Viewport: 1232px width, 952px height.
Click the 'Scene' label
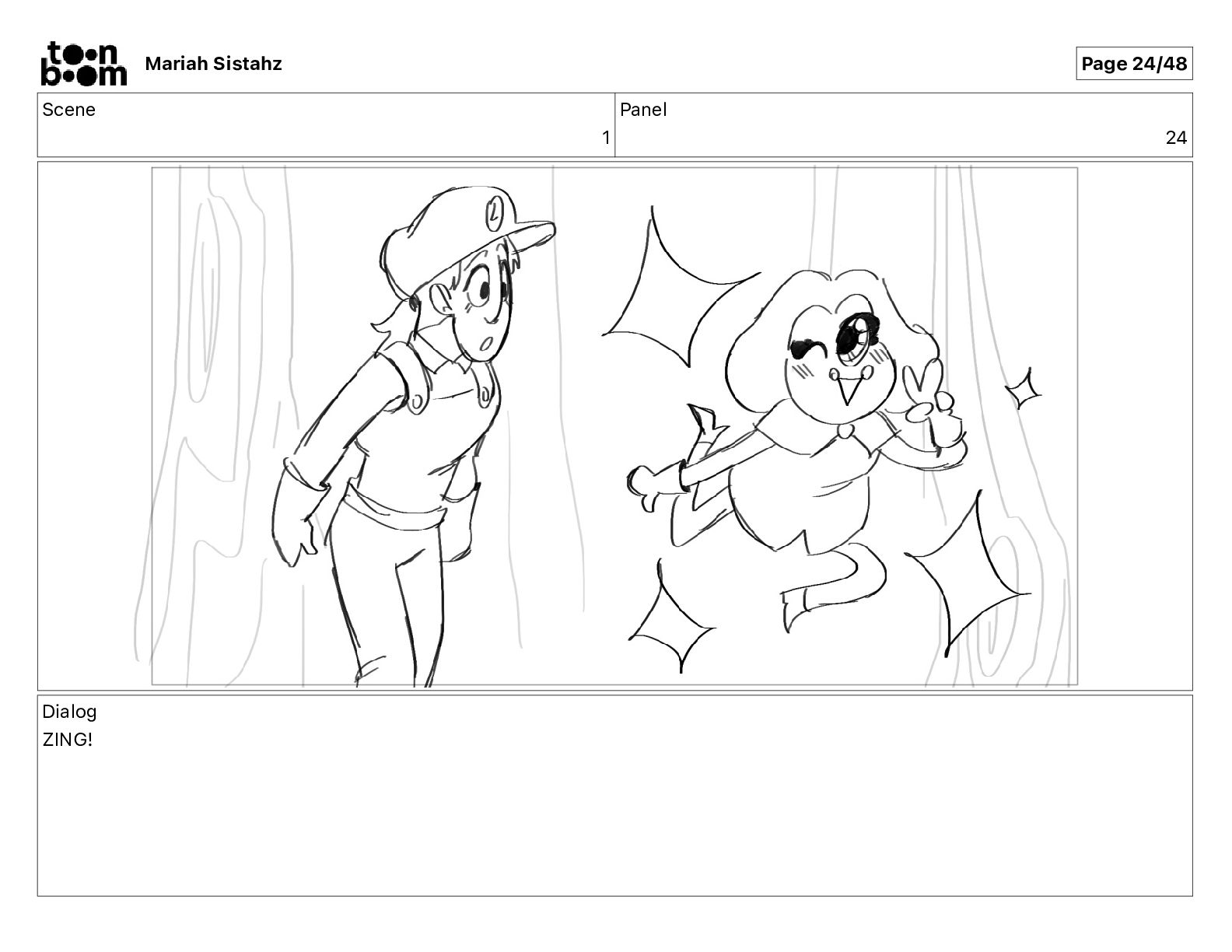68,110
